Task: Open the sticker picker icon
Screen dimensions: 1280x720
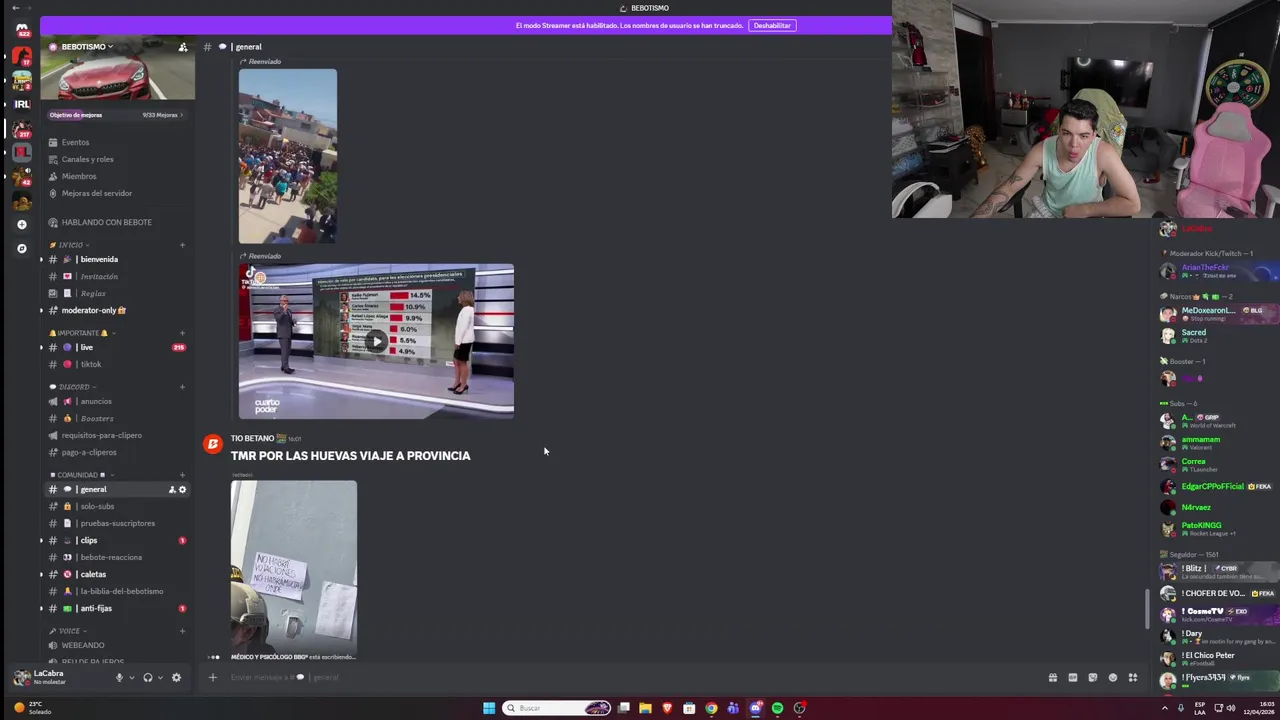Action: point(1092,677)
